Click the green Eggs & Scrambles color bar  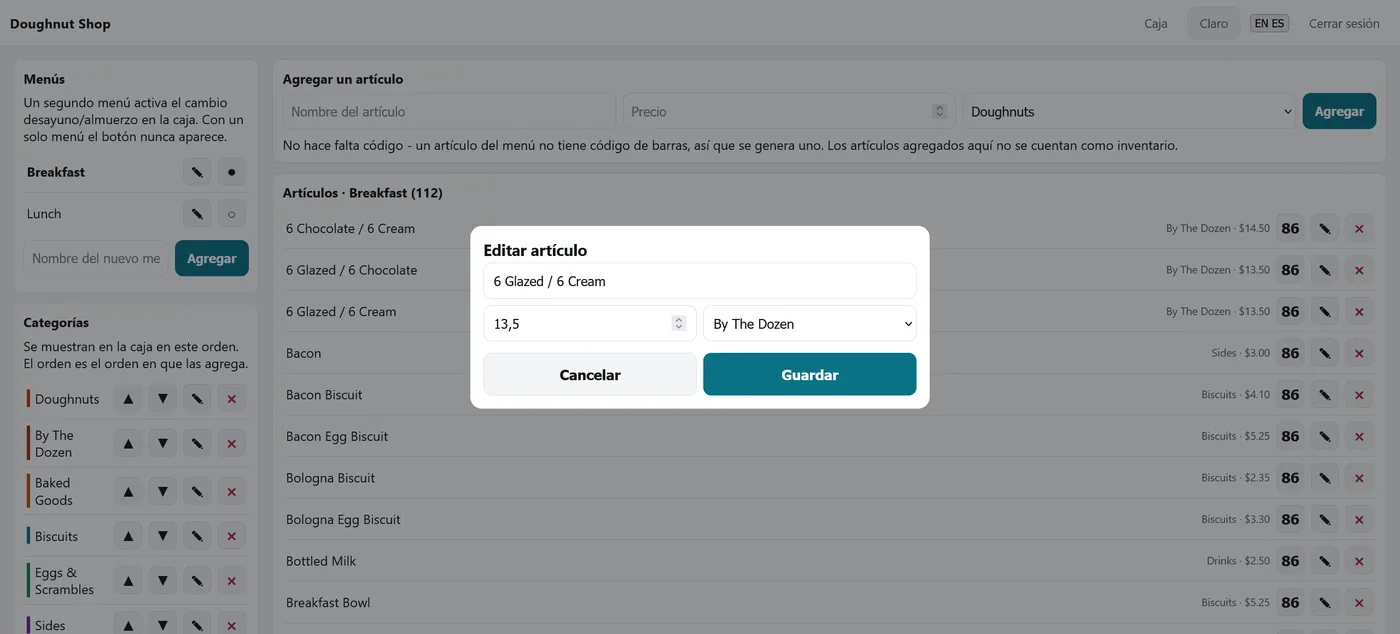pos(29,581)
